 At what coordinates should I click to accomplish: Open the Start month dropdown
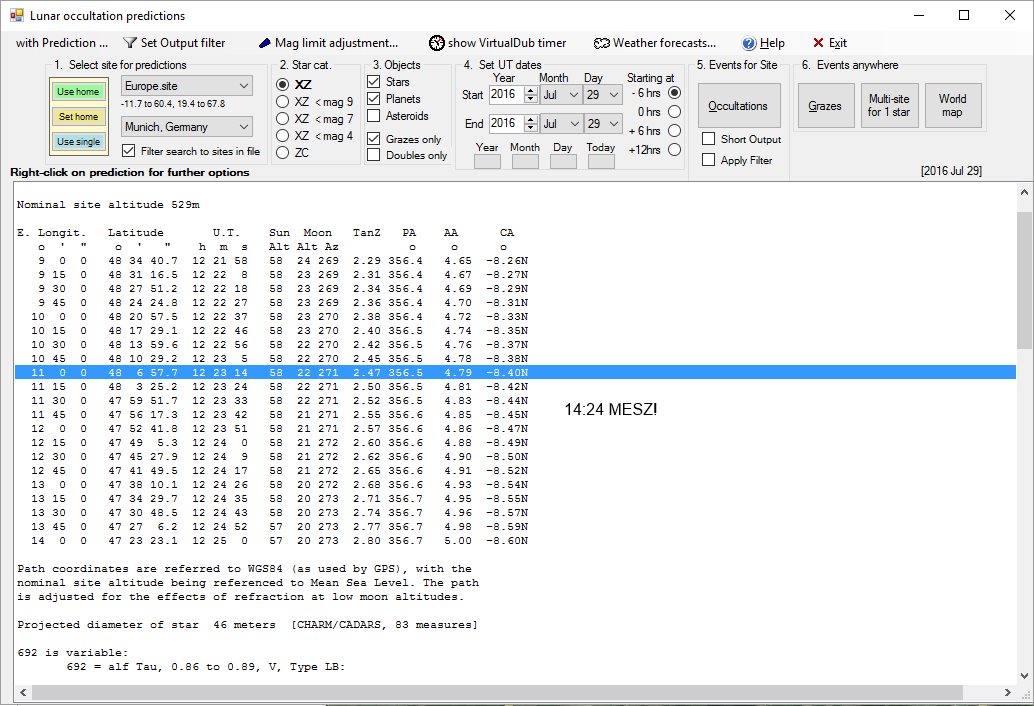573,95
